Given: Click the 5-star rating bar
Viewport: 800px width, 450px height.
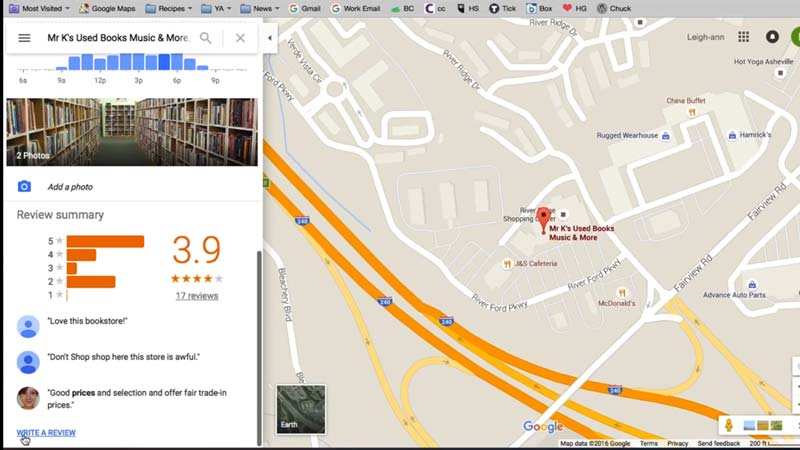Looking at the screenshot, I should click(105, 241).
